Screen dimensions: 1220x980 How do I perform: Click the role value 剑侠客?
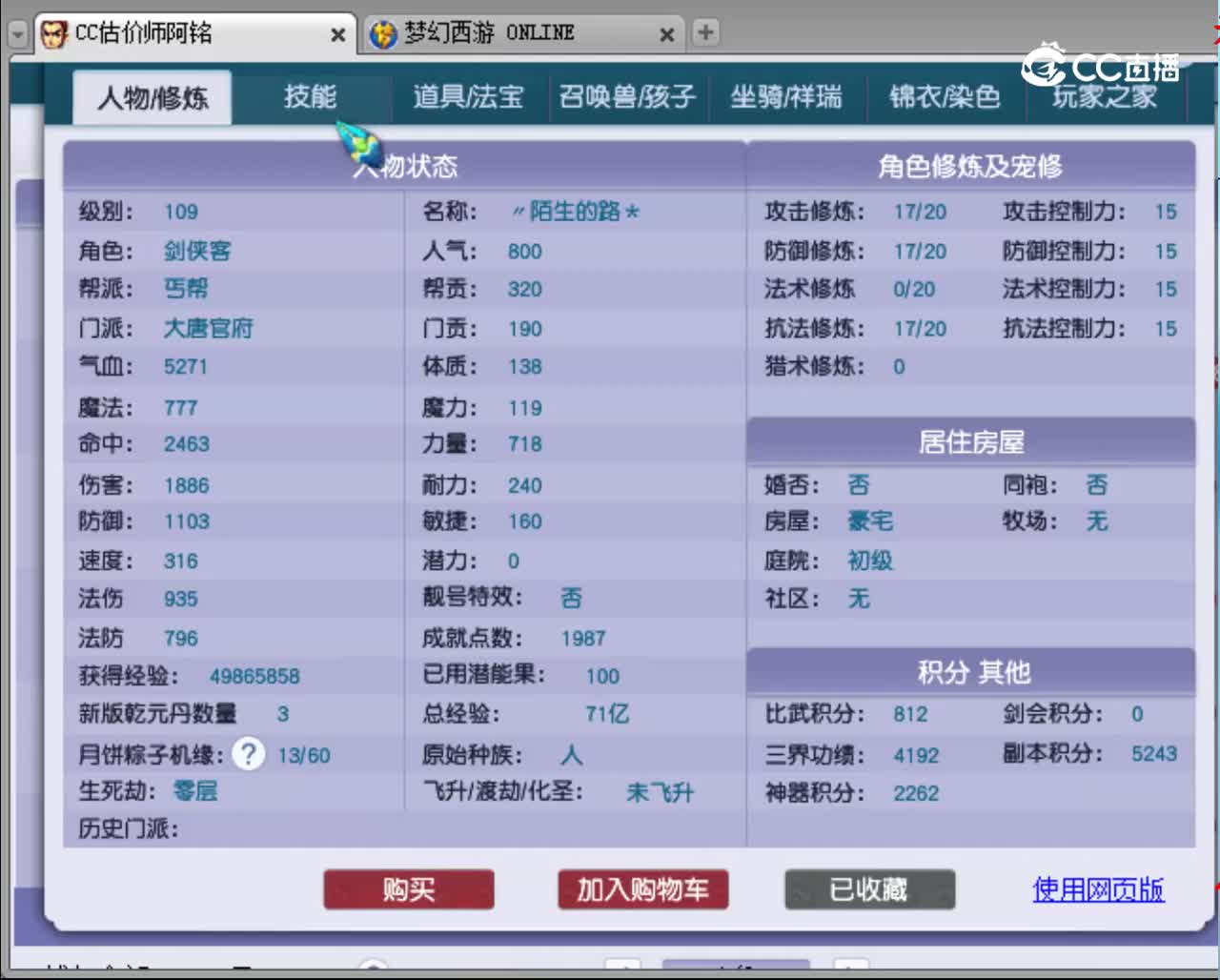pyautogui.click(x=197, y=251)
